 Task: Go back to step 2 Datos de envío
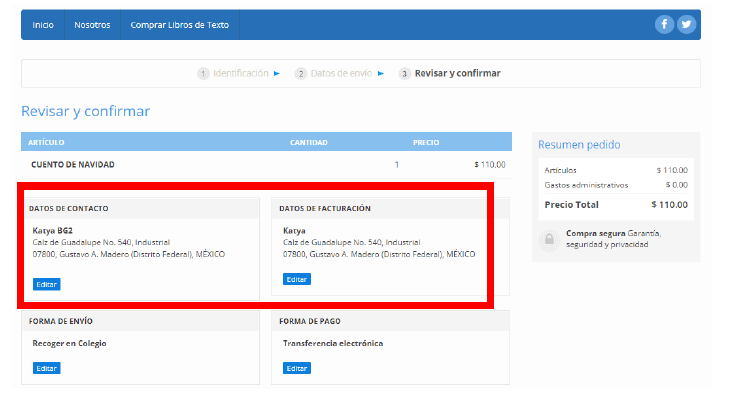[341, 73]
